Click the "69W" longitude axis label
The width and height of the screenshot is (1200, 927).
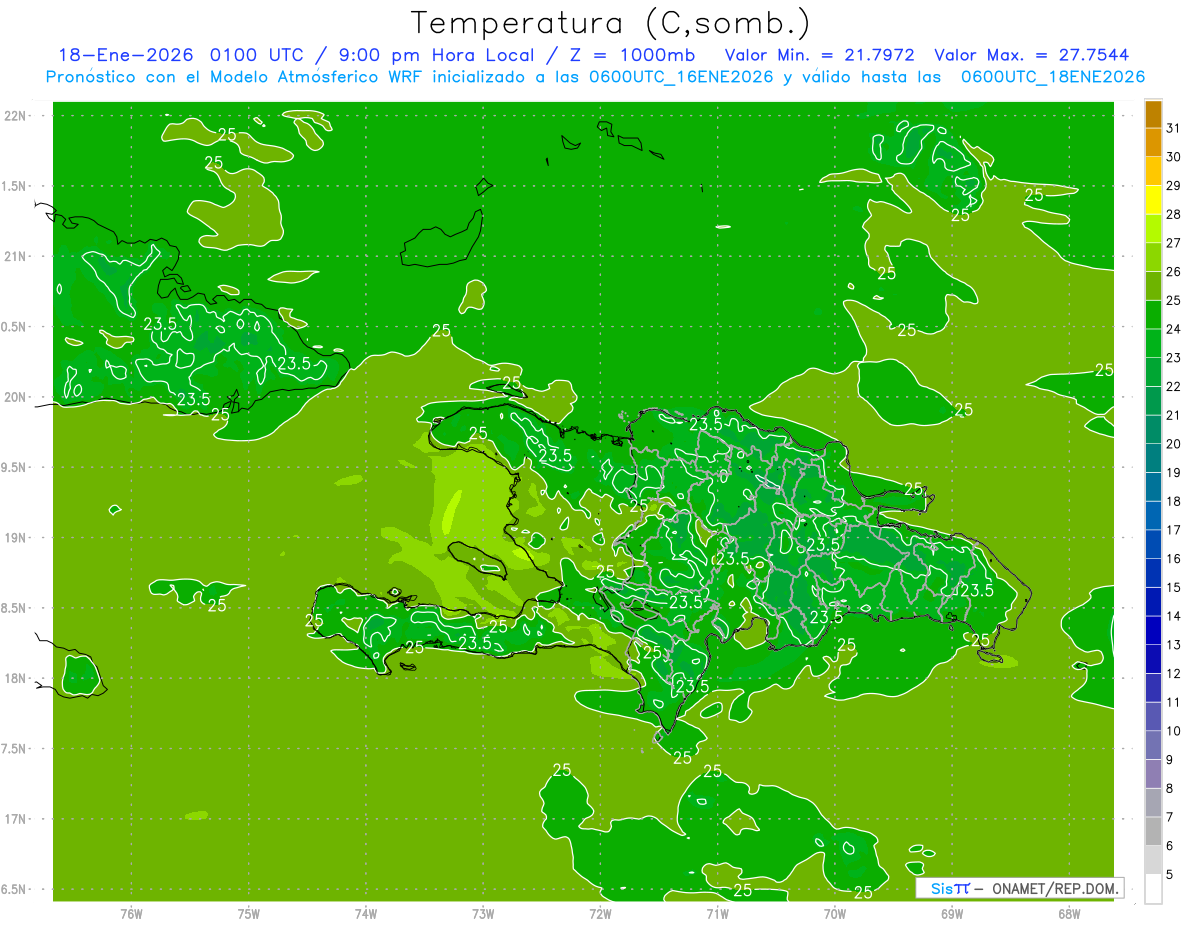[x=952, y=914]
